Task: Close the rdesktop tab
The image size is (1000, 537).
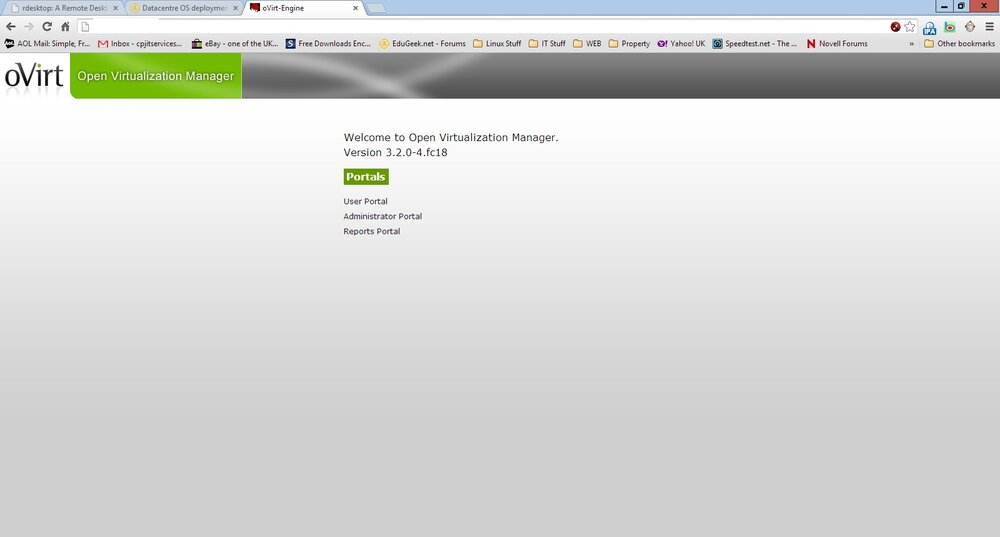Action: click(115, 8)
